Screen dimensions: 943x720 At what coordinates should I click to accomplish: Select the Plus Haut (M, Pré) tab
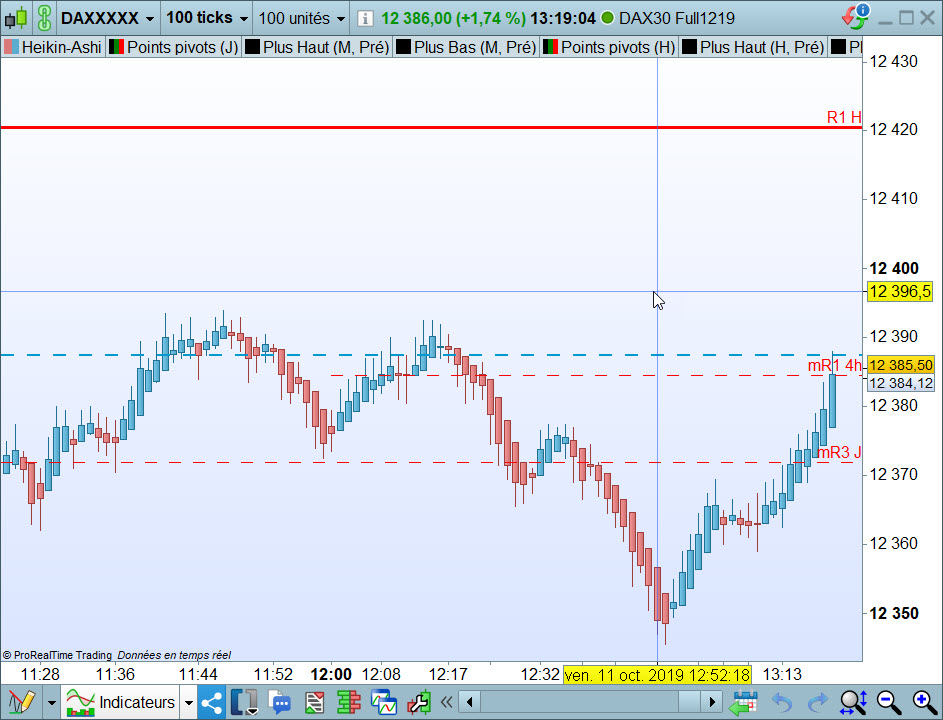point(318,47)
